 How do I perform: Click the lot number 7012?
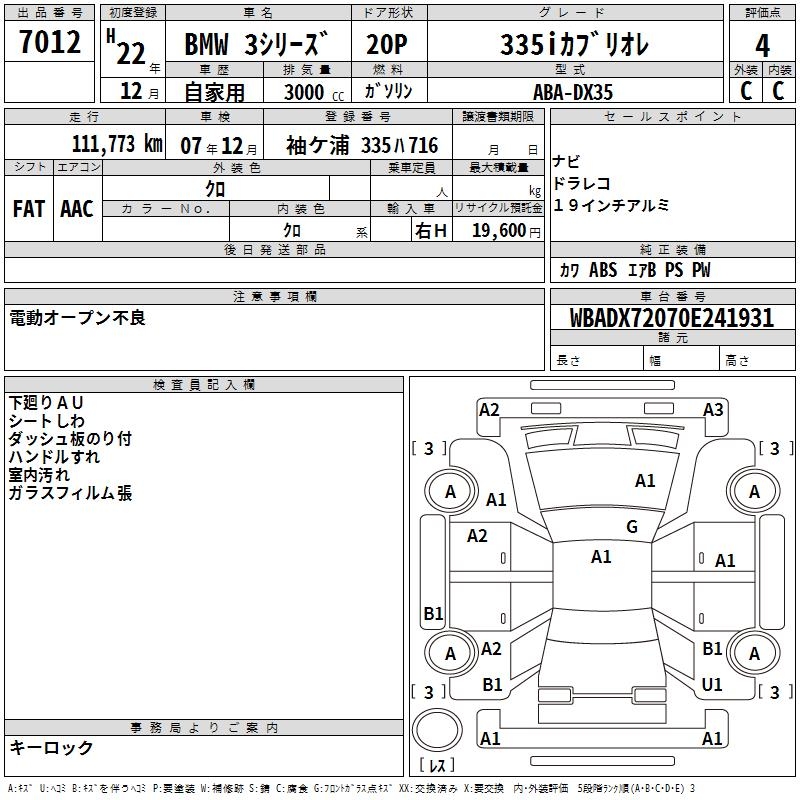pos(50,44)
